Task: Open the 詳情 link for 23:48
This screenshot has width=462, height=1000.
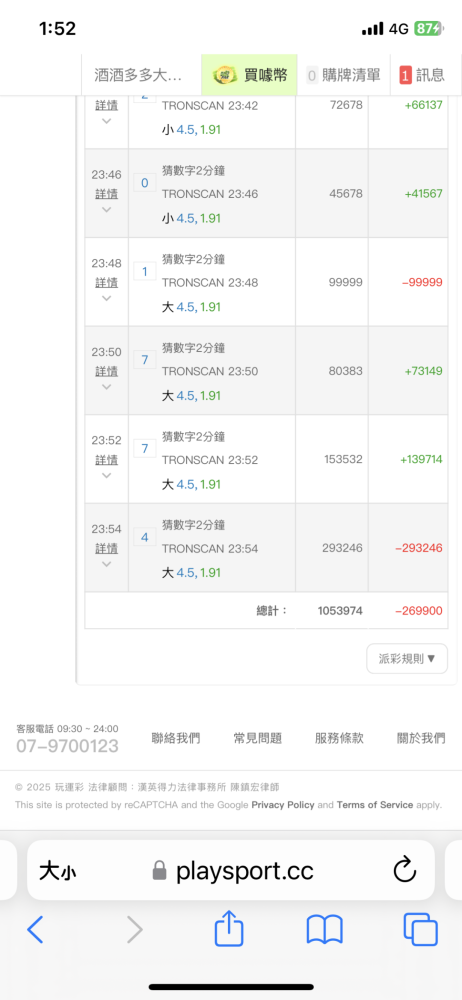Action: [x=107, y=283]
